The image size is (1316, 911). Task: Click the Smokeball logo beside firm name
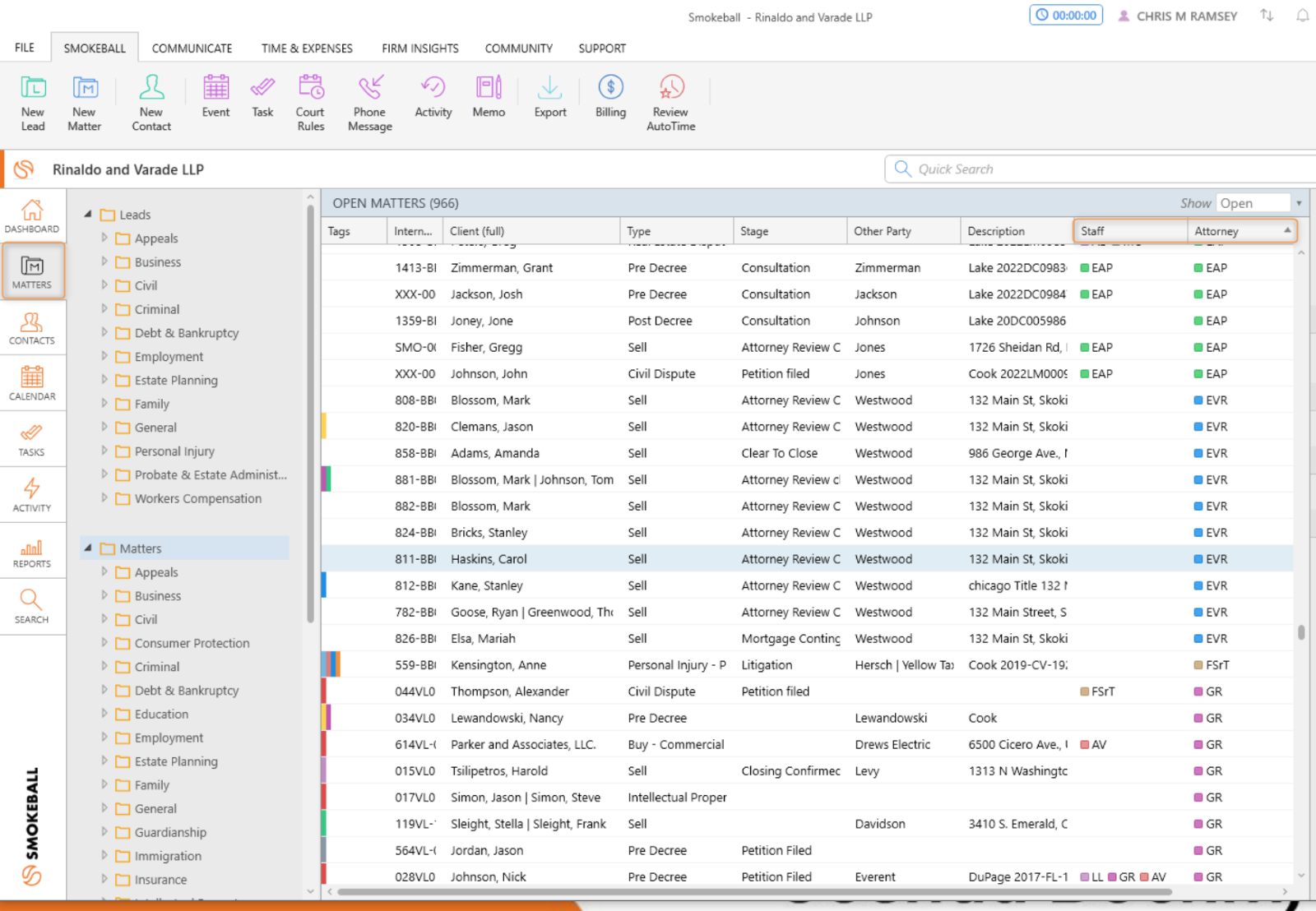click(x=24, y=169)
